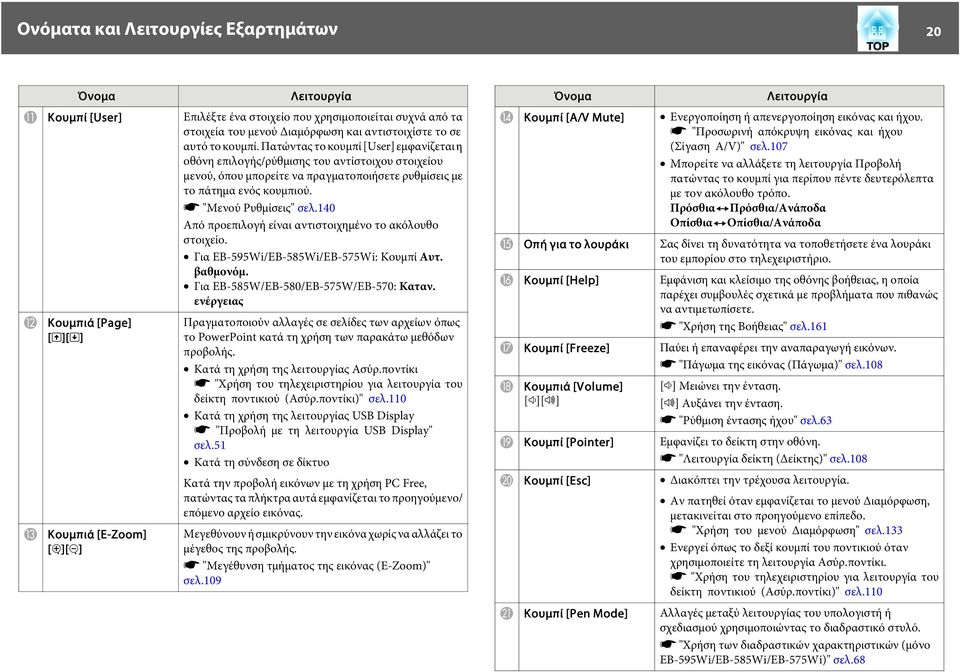The height and width of the screenshot is (672, 960).
Task: Open link σελ.110 in Κουμπιά [Page] row
Action: point(387,399)
